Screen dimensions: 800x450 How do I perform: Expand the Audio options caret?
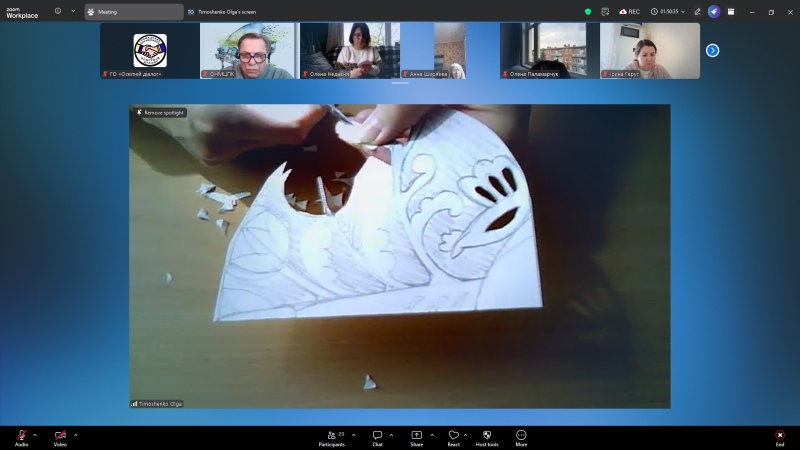[x=35, y=435]
